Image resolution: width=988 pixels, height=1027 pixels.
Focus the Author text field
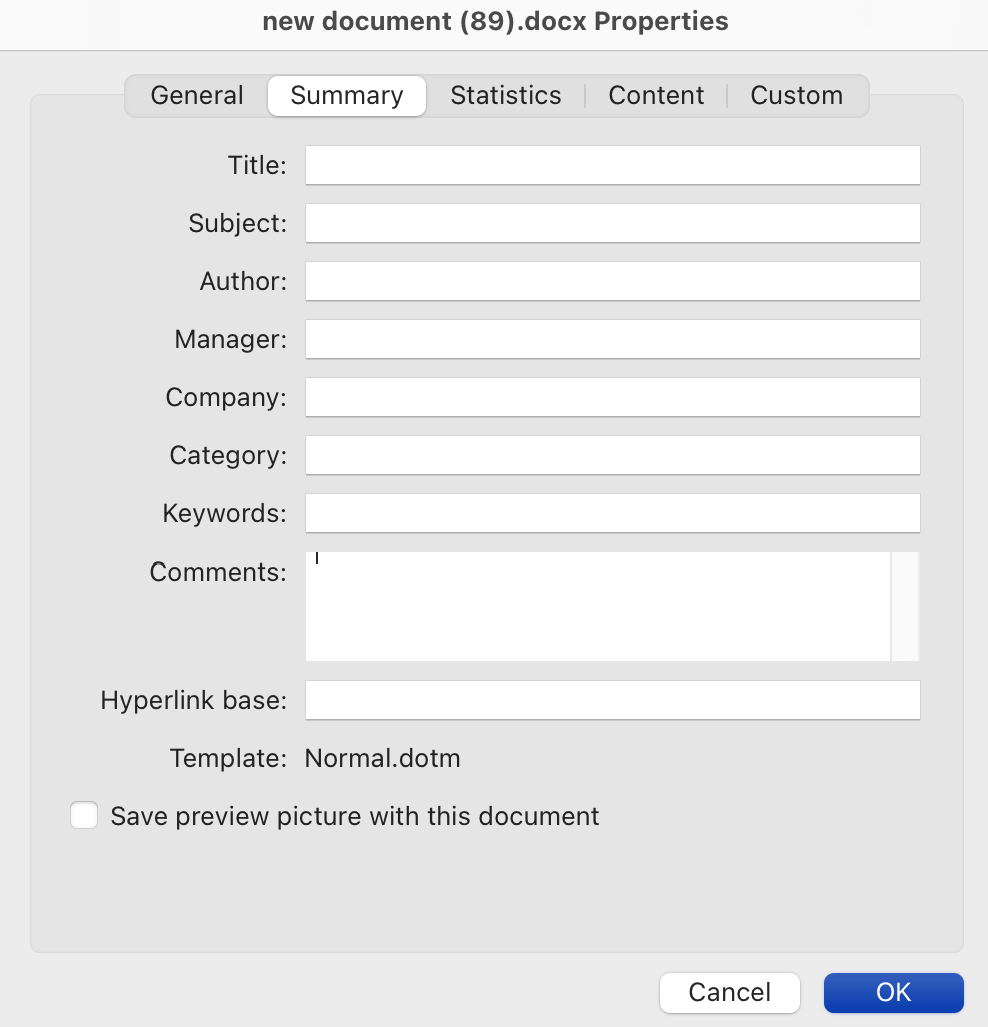(x=612, y=281)
